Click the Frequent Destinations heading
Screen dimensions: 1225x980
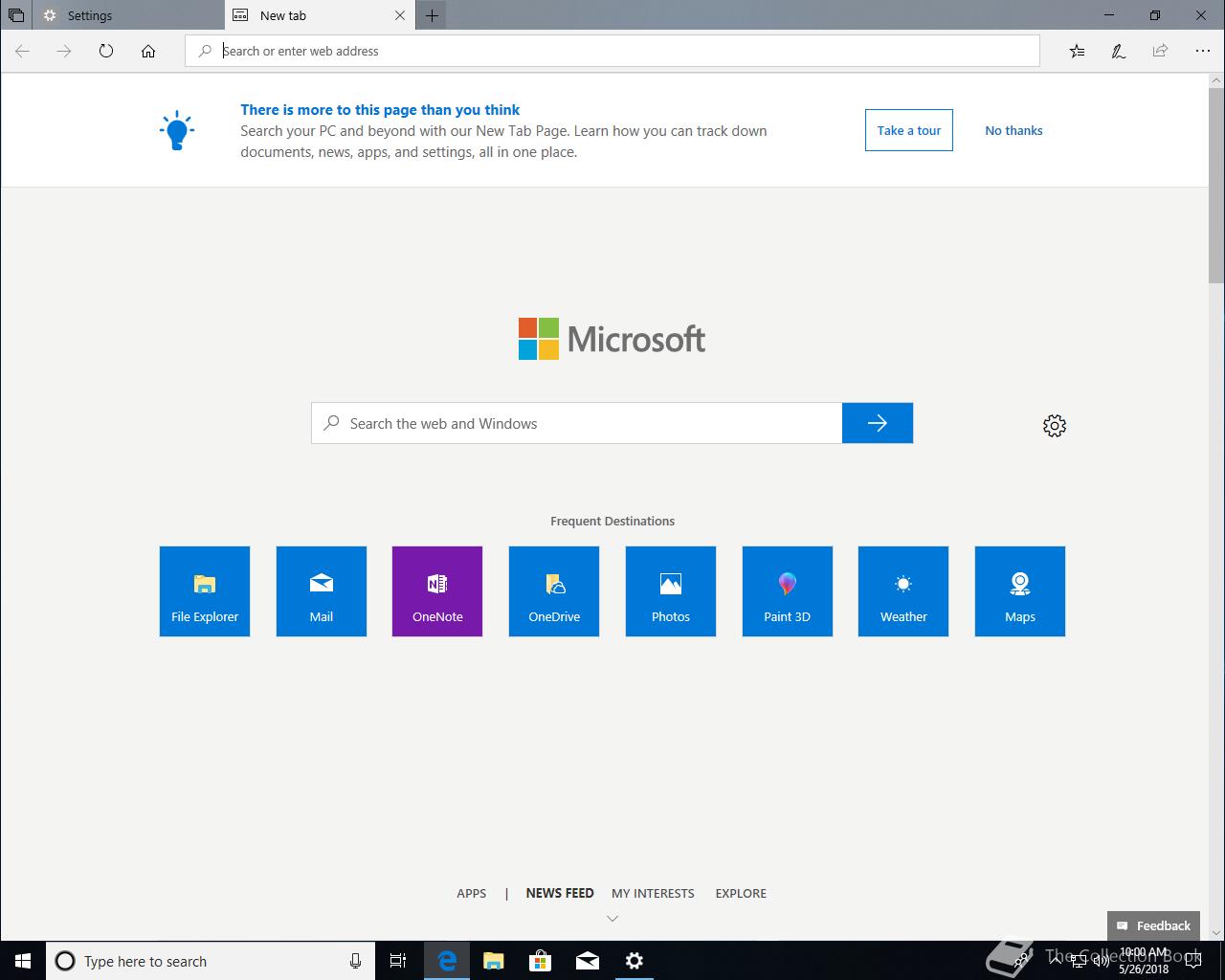(612, 521)
